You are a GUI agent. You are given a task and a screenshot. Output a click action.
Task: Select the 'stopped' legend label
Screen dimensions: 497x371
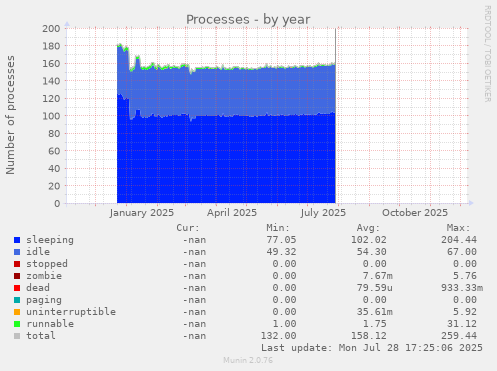coord(47,264)
